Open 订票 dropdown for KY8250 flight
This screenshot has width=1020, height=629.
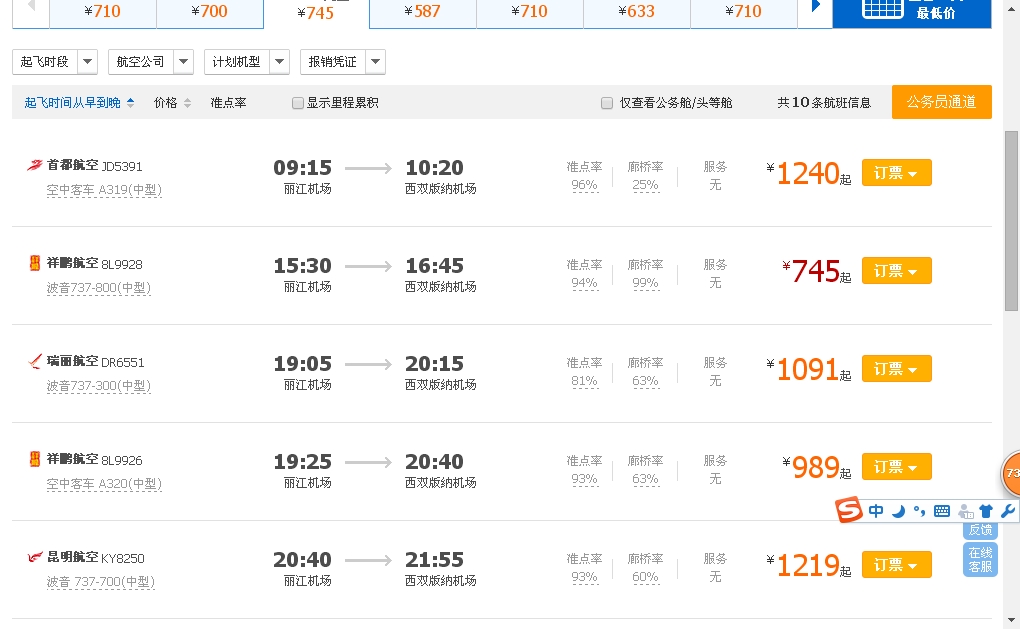tap(896, 565)
